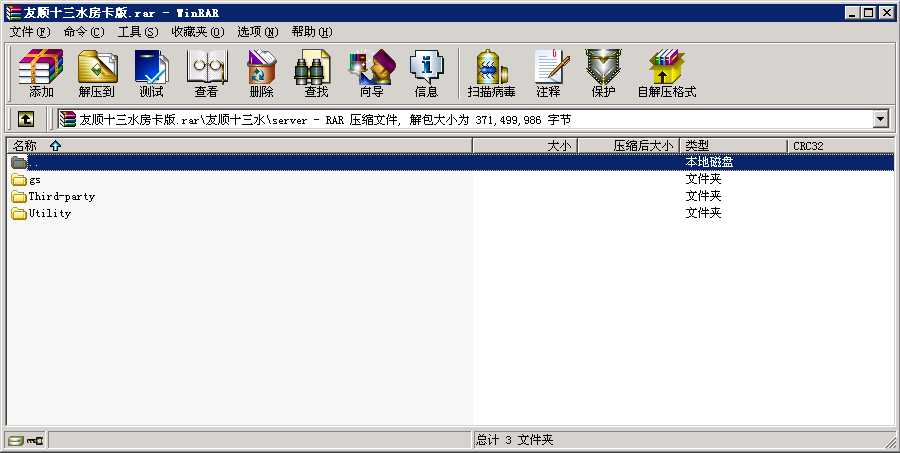Click '总计 3 文件夹' status bar text
The image size is (900, 453).
[x=515, y=440]
